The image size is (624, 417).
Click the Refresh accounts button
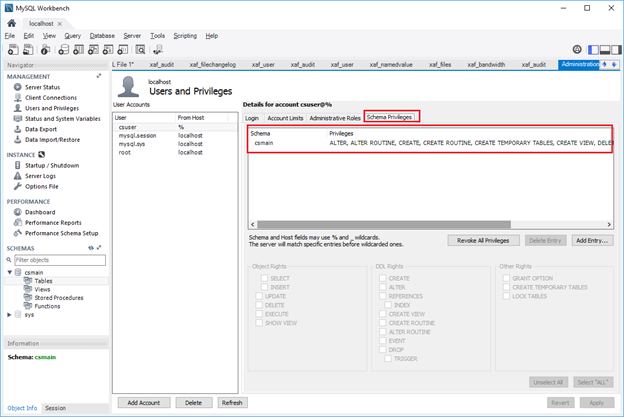232,403
